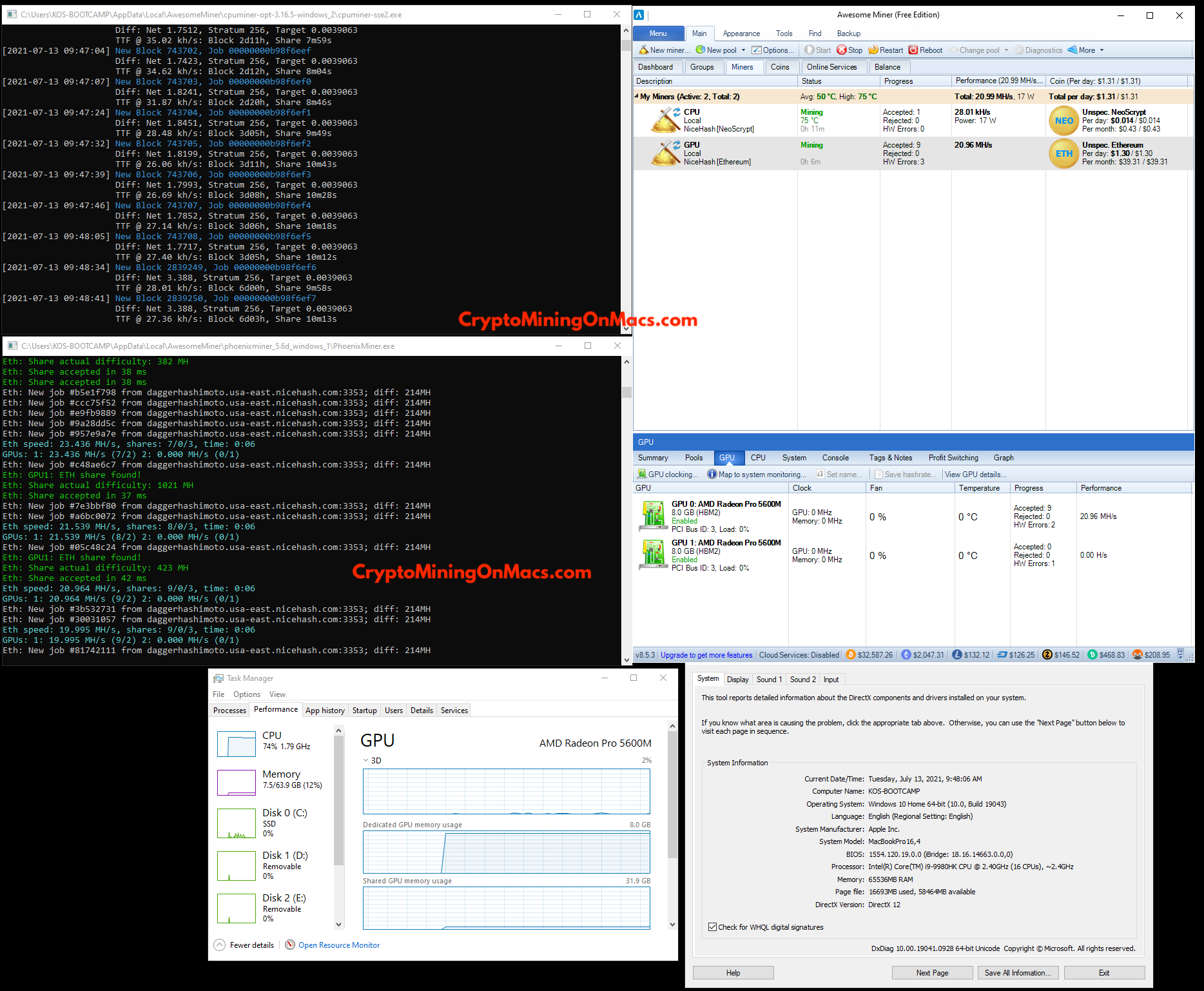Click the New miner toolbar icon
Viewport: 1204px width, 991px height.
pos(643,50)
